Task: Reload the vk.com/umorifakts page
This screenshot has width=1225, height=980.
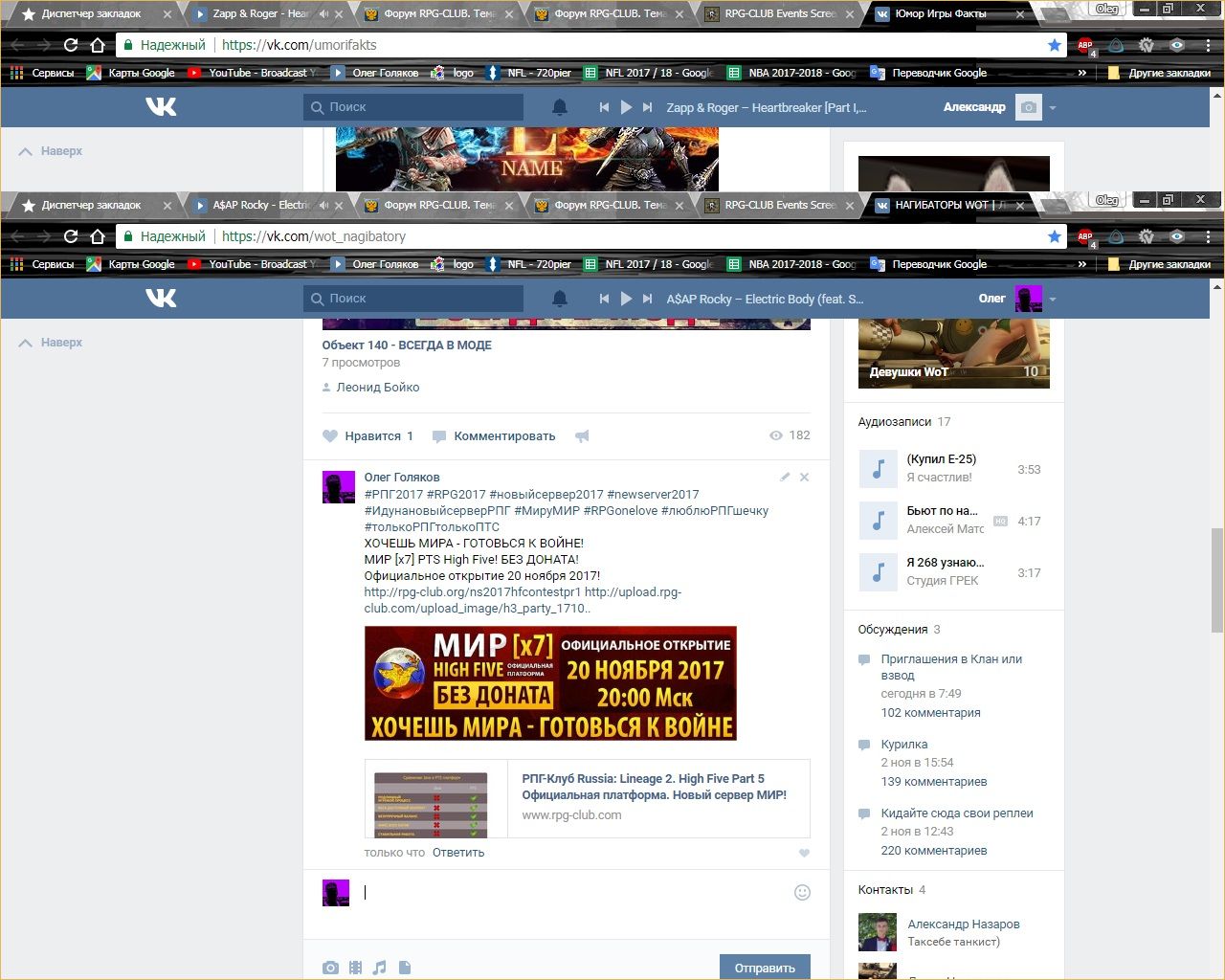Action: pos(70,45)
